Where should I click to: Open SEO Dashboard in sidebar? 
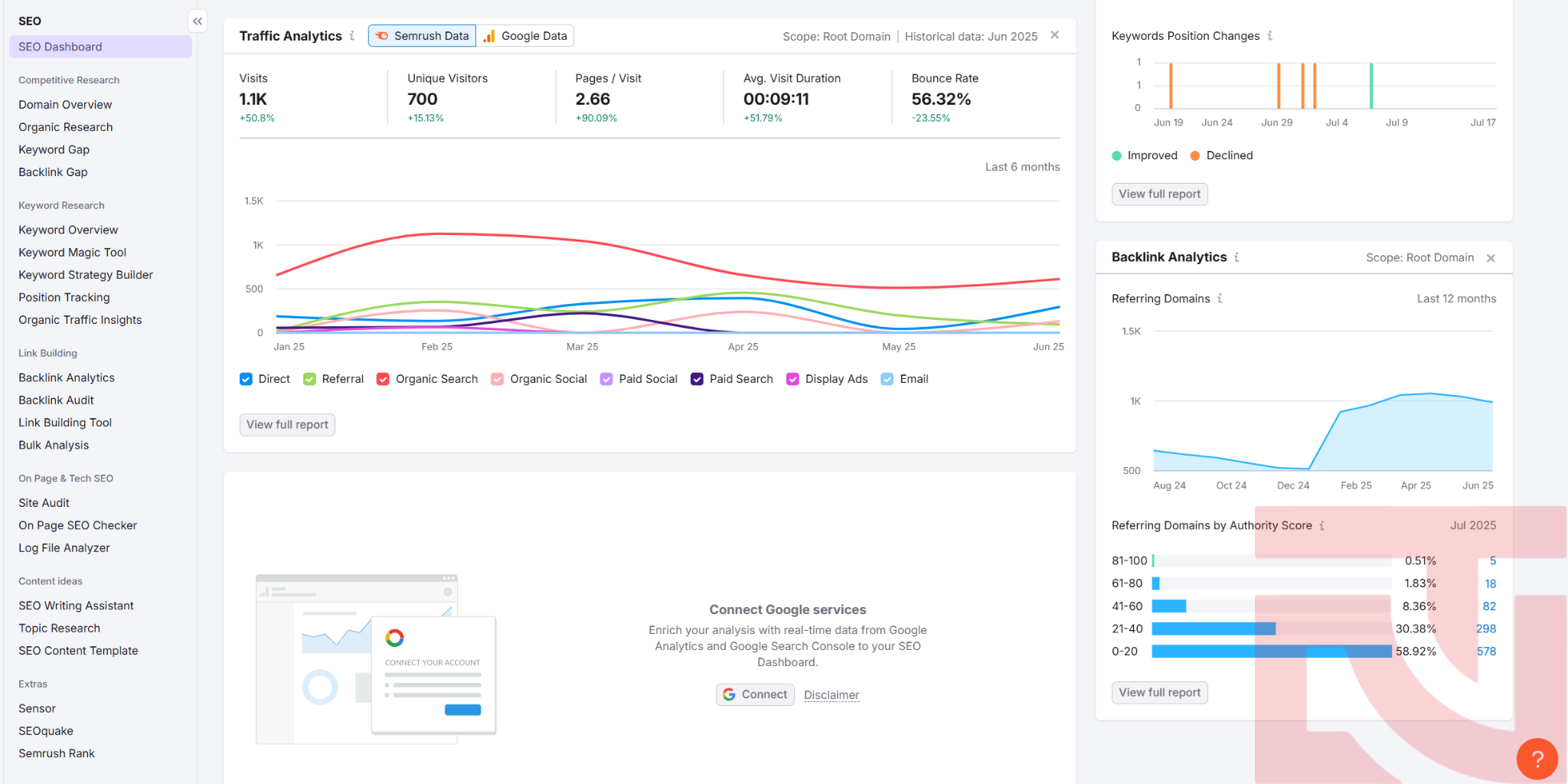coord(100,47)
